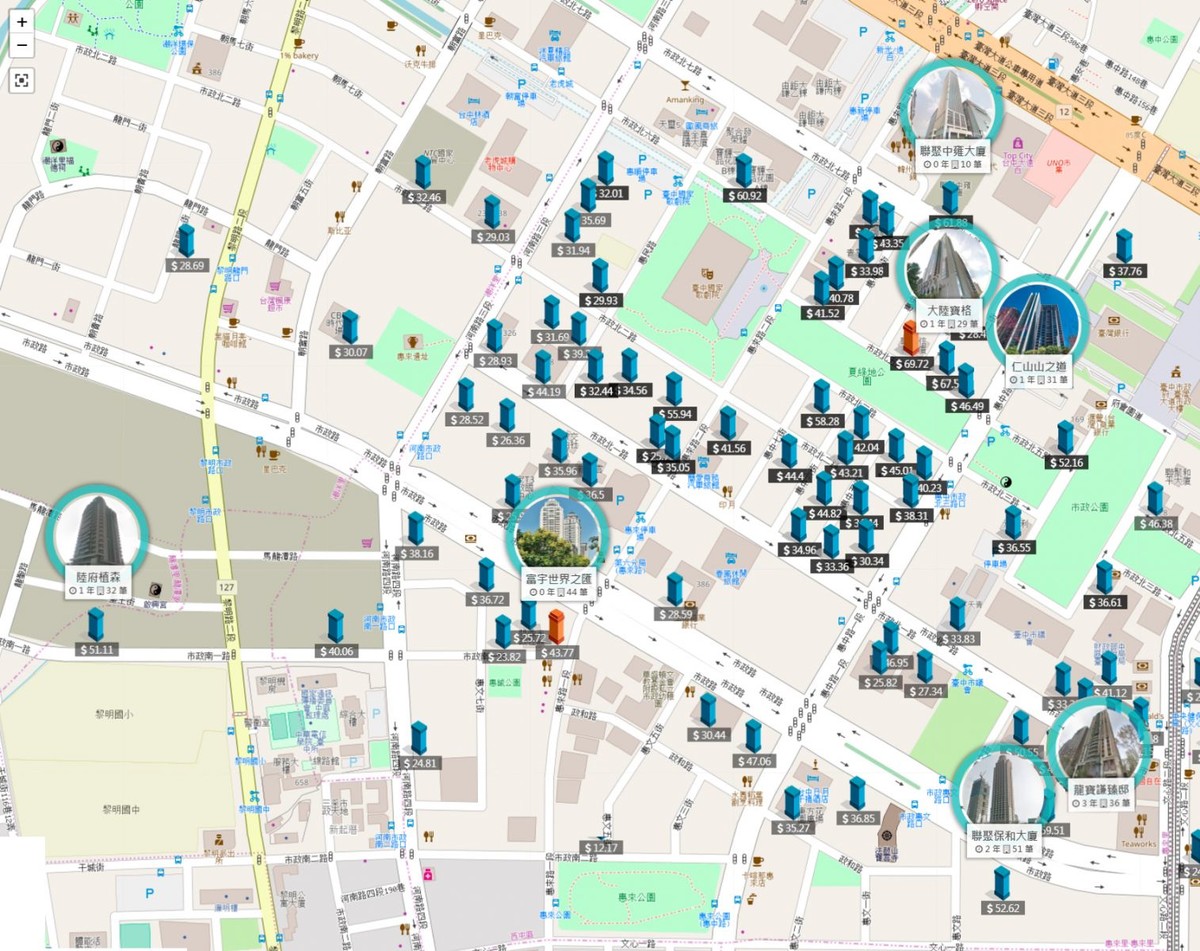This screenshot has width=1200, height=951.
Task: Click the building marker priced $32.46
Action: (x=425, y=180)
